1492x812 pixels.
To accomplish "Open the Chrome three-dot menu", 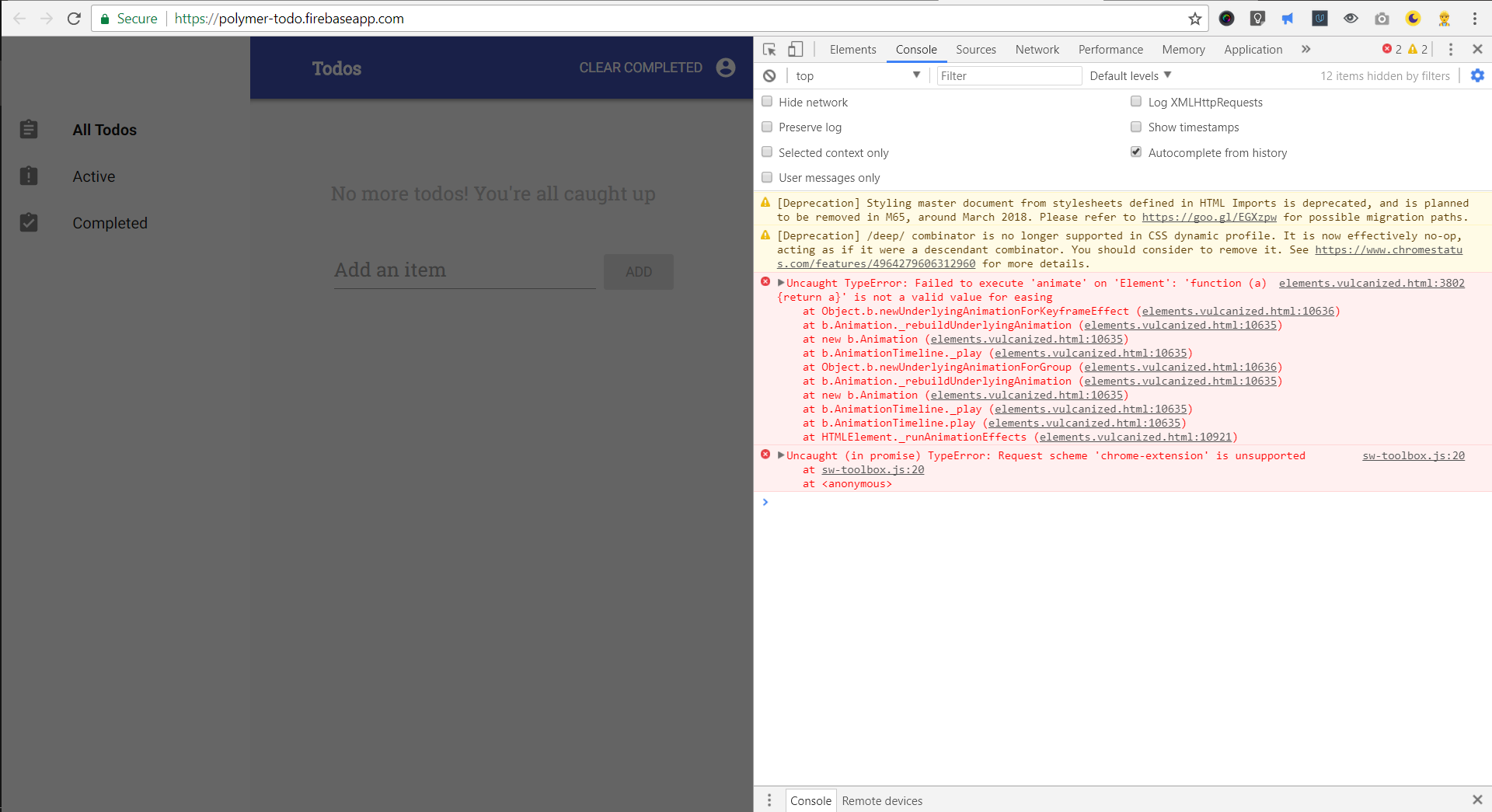I will (x=1474, y=19).
